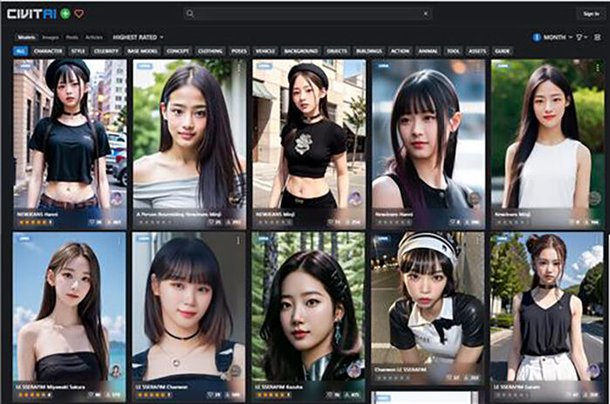Click the Civitai logo
Image resolution: width=610 pixels, height=404 pixels.
pyautogui.click(x=32, y=14)
